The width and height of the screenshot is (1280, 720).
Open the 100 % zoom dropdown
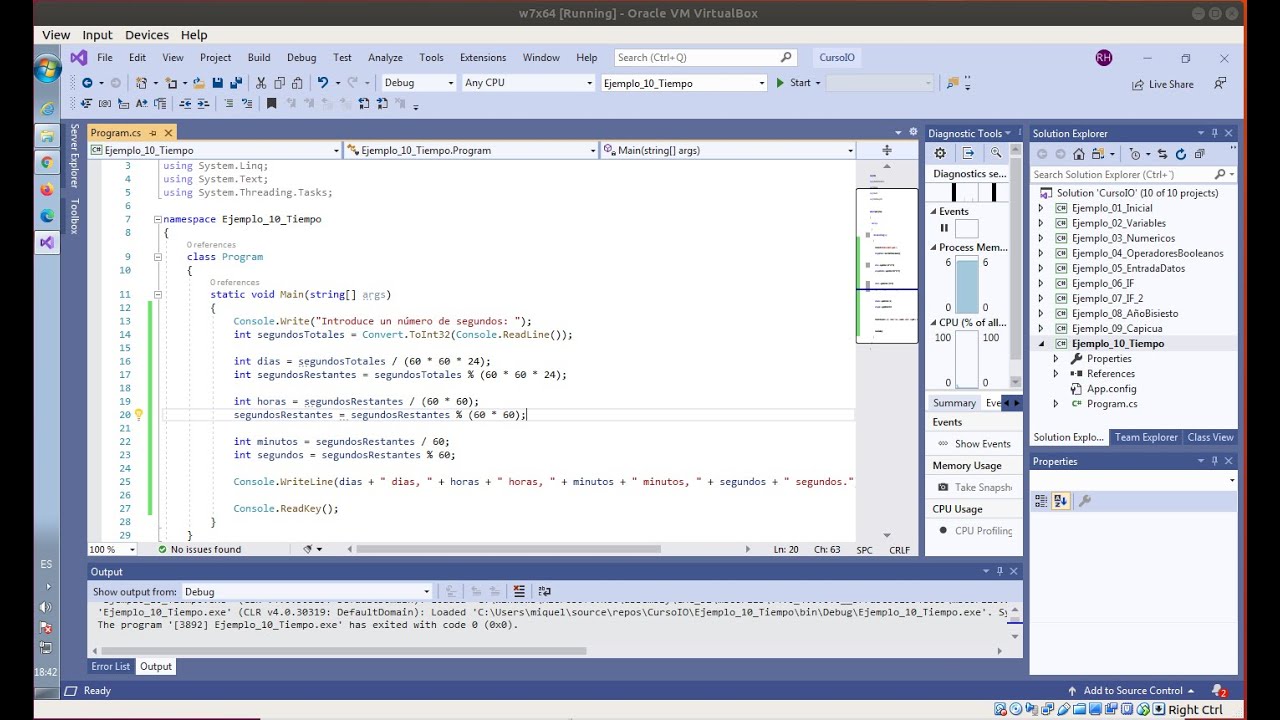pos(113,549)
